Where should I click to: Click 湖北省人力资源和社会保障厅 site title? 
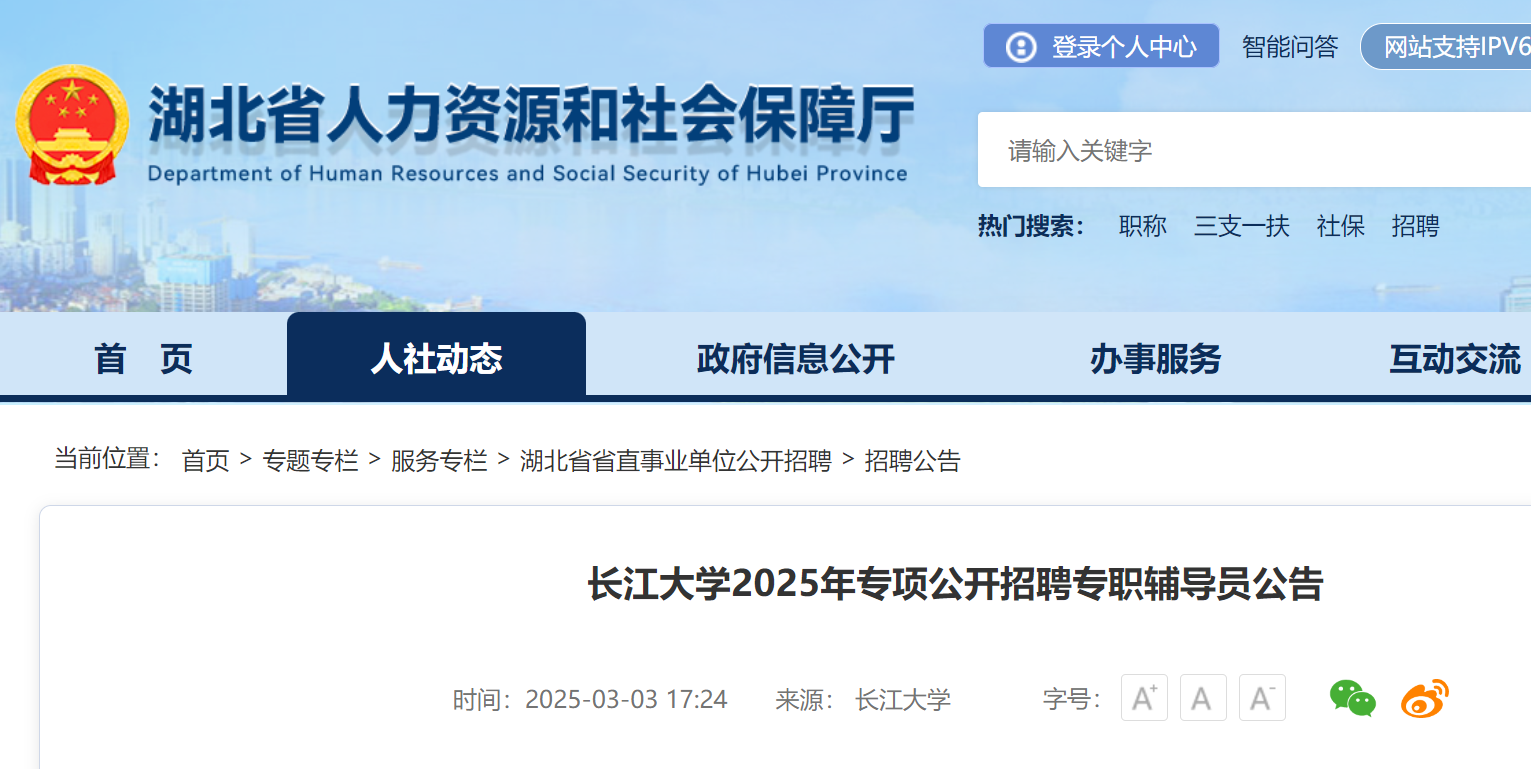(x=531, y=116)
